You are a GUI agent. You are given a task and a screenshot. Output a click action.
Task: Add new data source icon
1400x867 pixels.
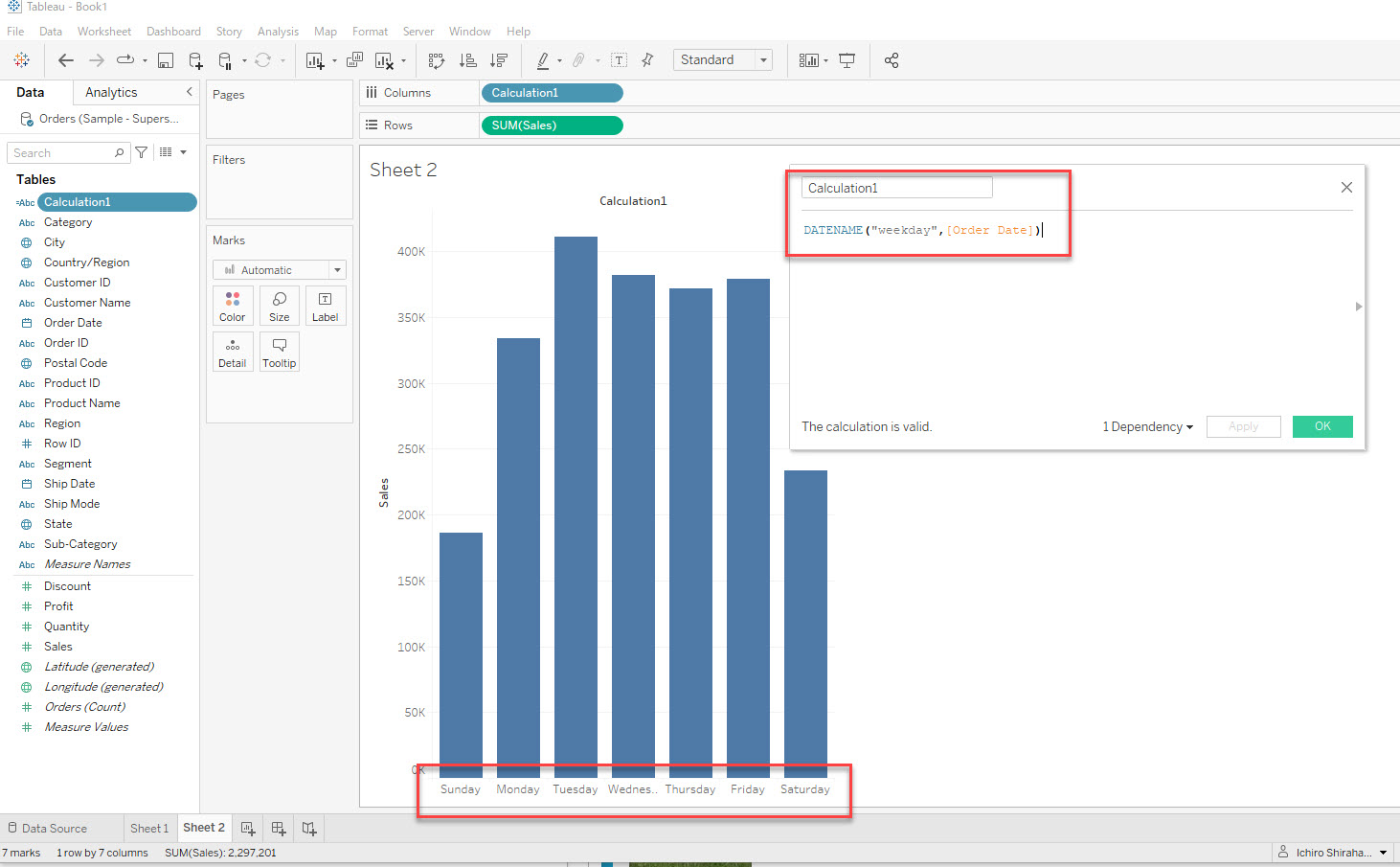tap(195, 60)
